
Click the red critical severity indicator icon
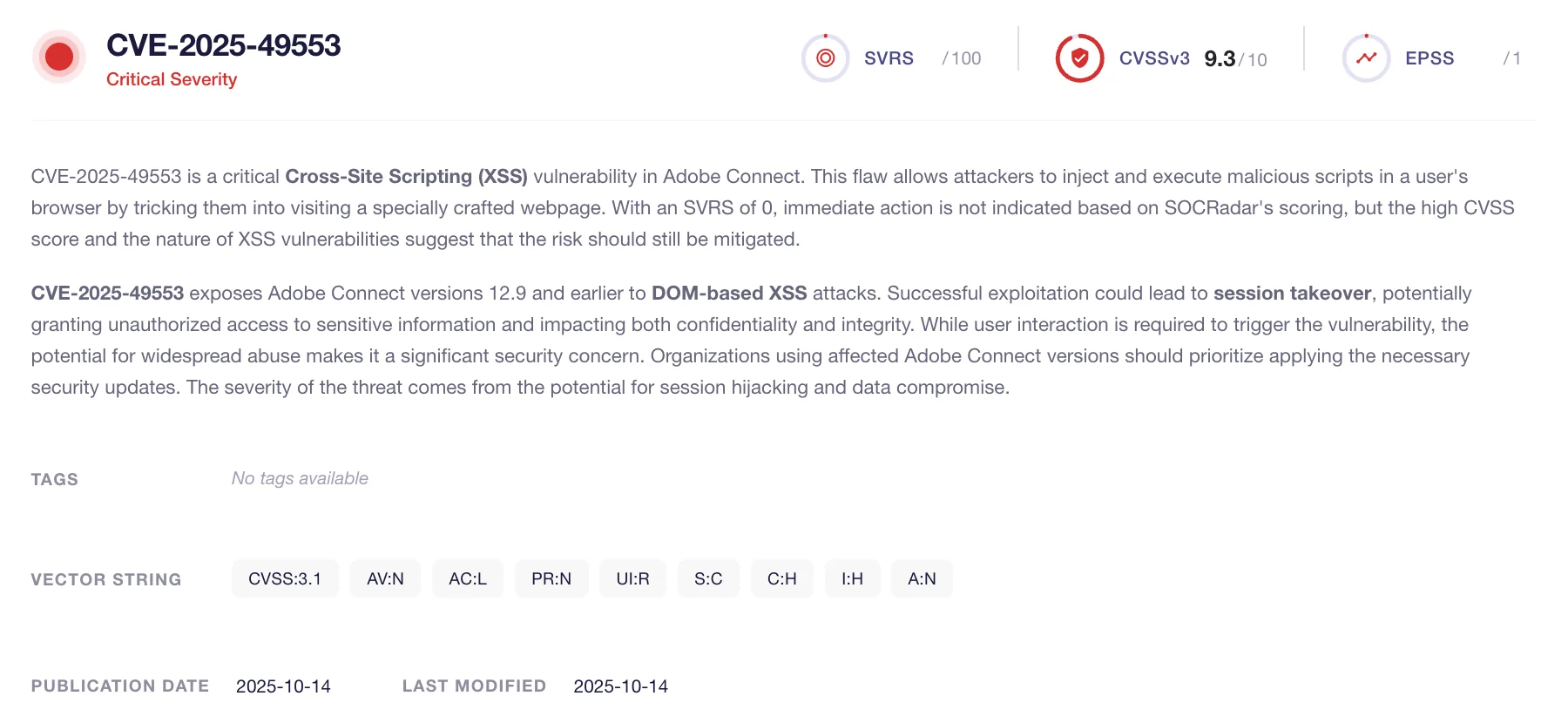(59, 57)
